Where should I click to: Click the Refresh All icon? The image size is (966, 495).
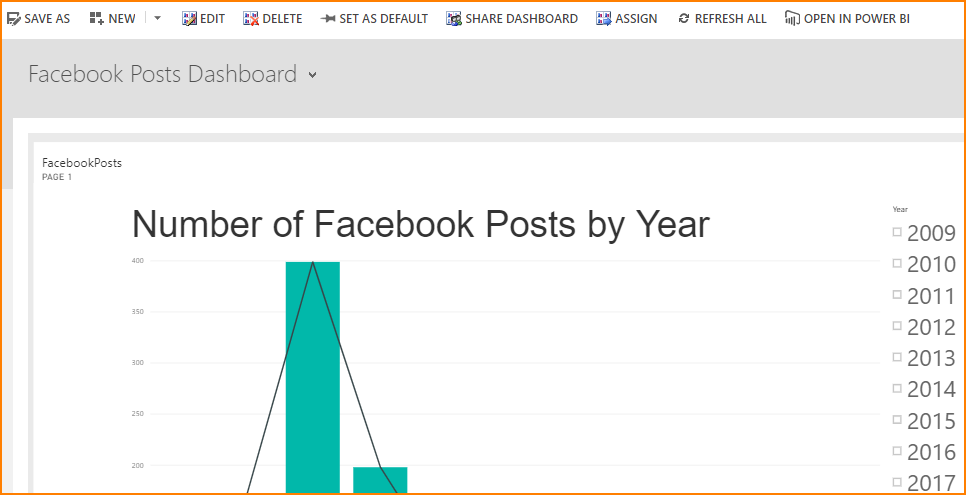(x=684, y=19)
